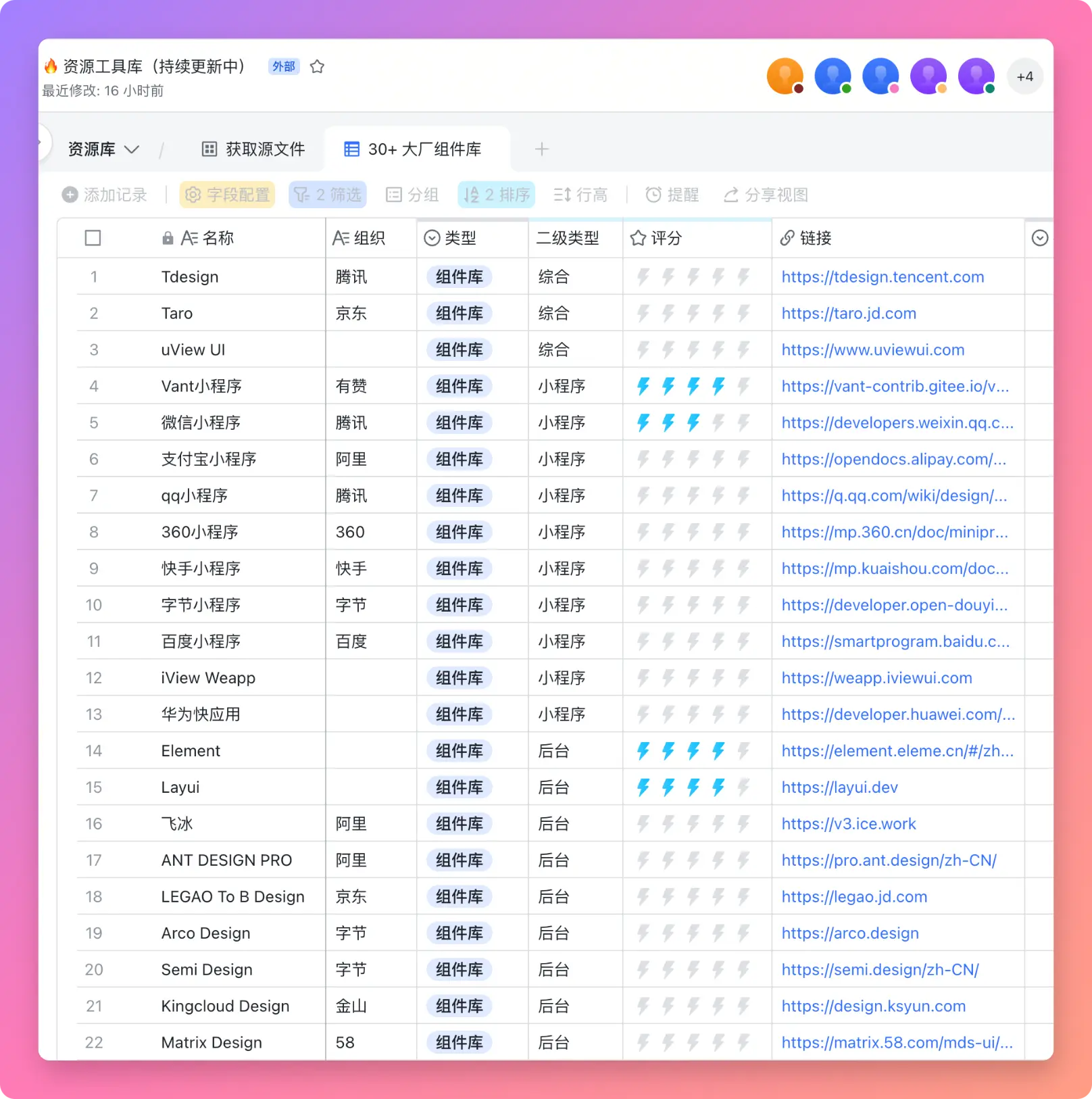Open field configuration settings

227,195
